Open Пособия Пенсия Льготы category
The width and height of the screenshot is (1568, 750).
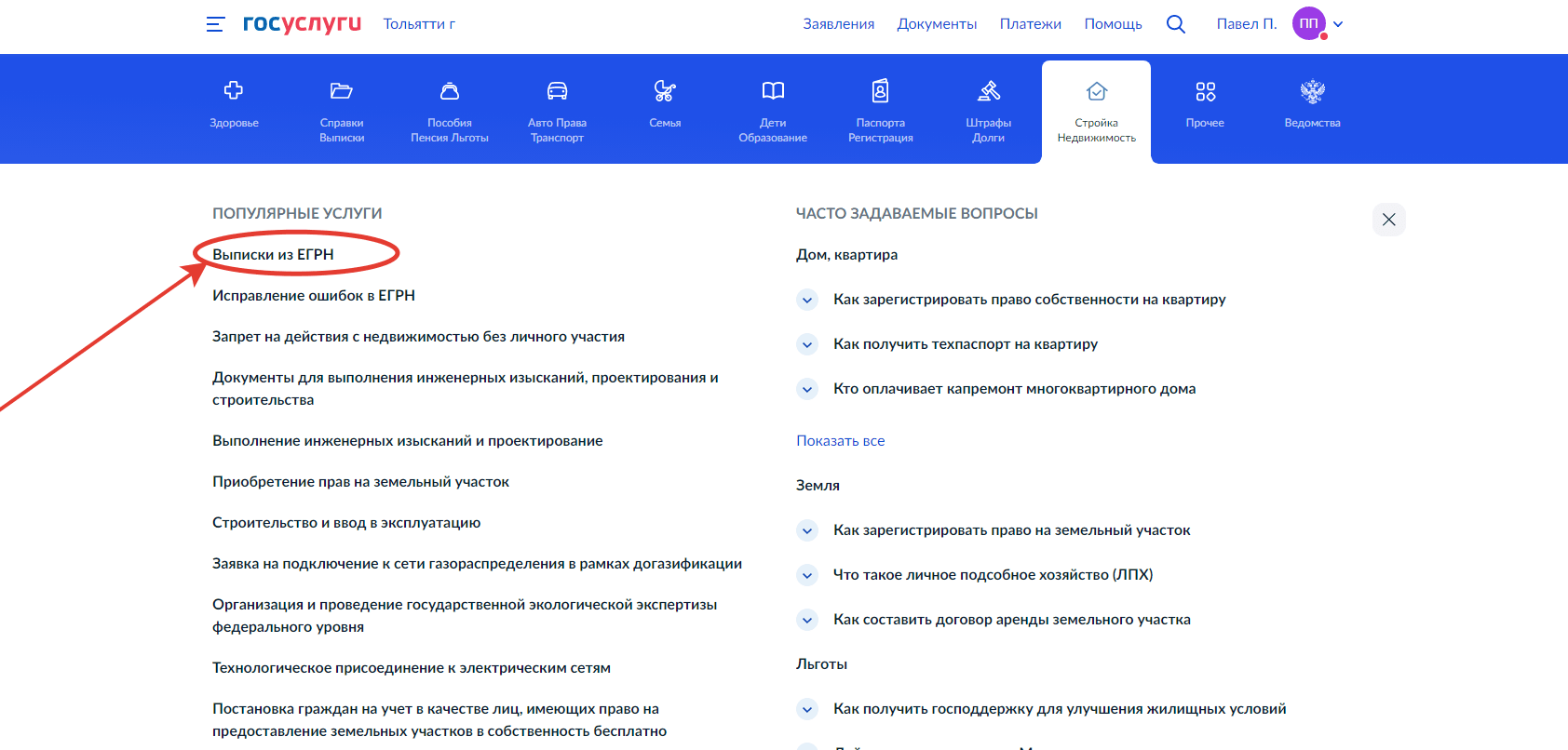[x=450, y=113]
